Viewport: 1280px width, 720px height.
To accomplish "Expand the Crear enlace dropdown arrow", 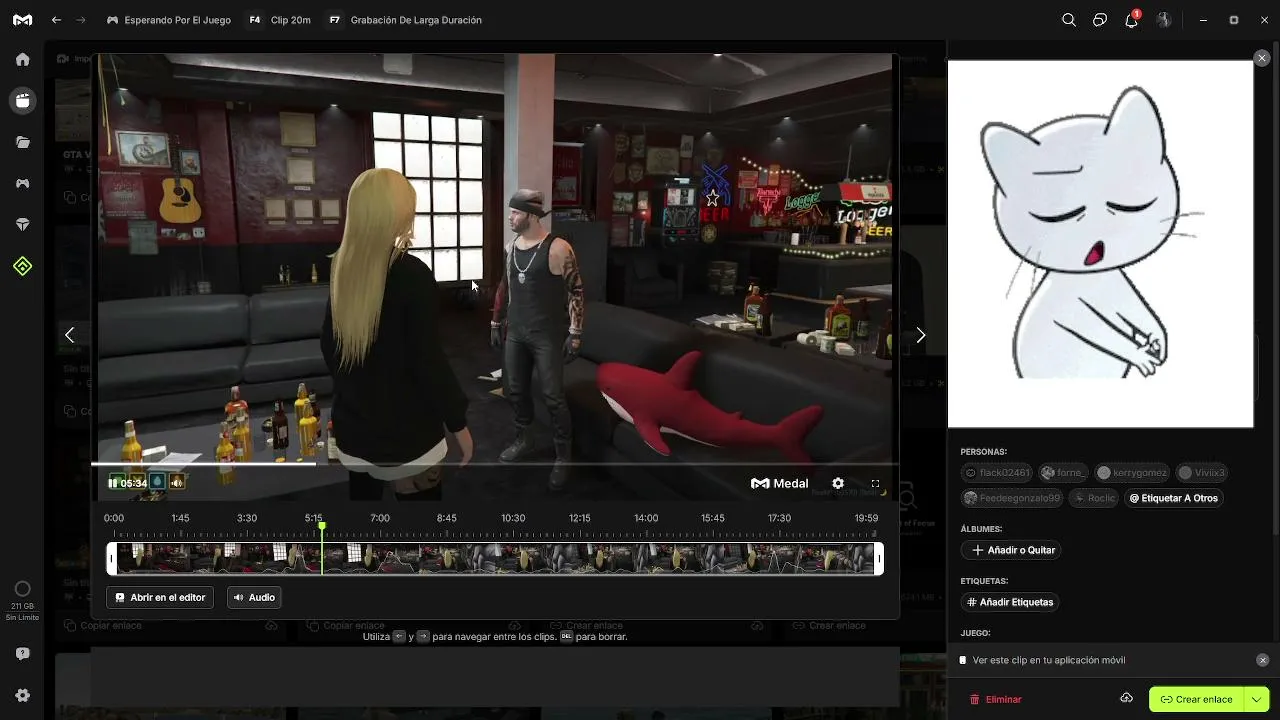I will (x=1256, y=699).
